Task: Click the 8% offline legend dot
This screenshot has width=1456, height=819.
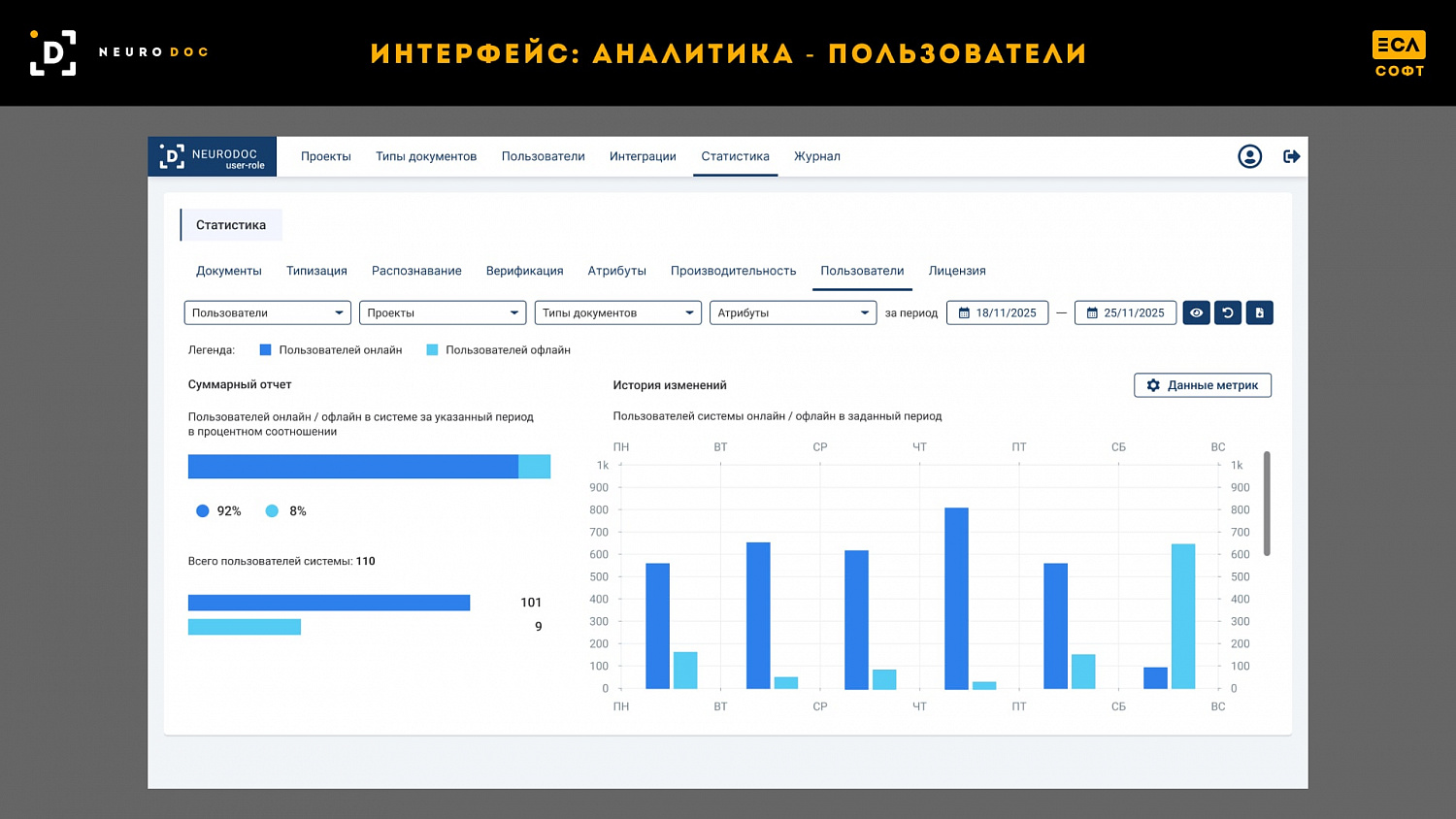Action: [272, 511]
